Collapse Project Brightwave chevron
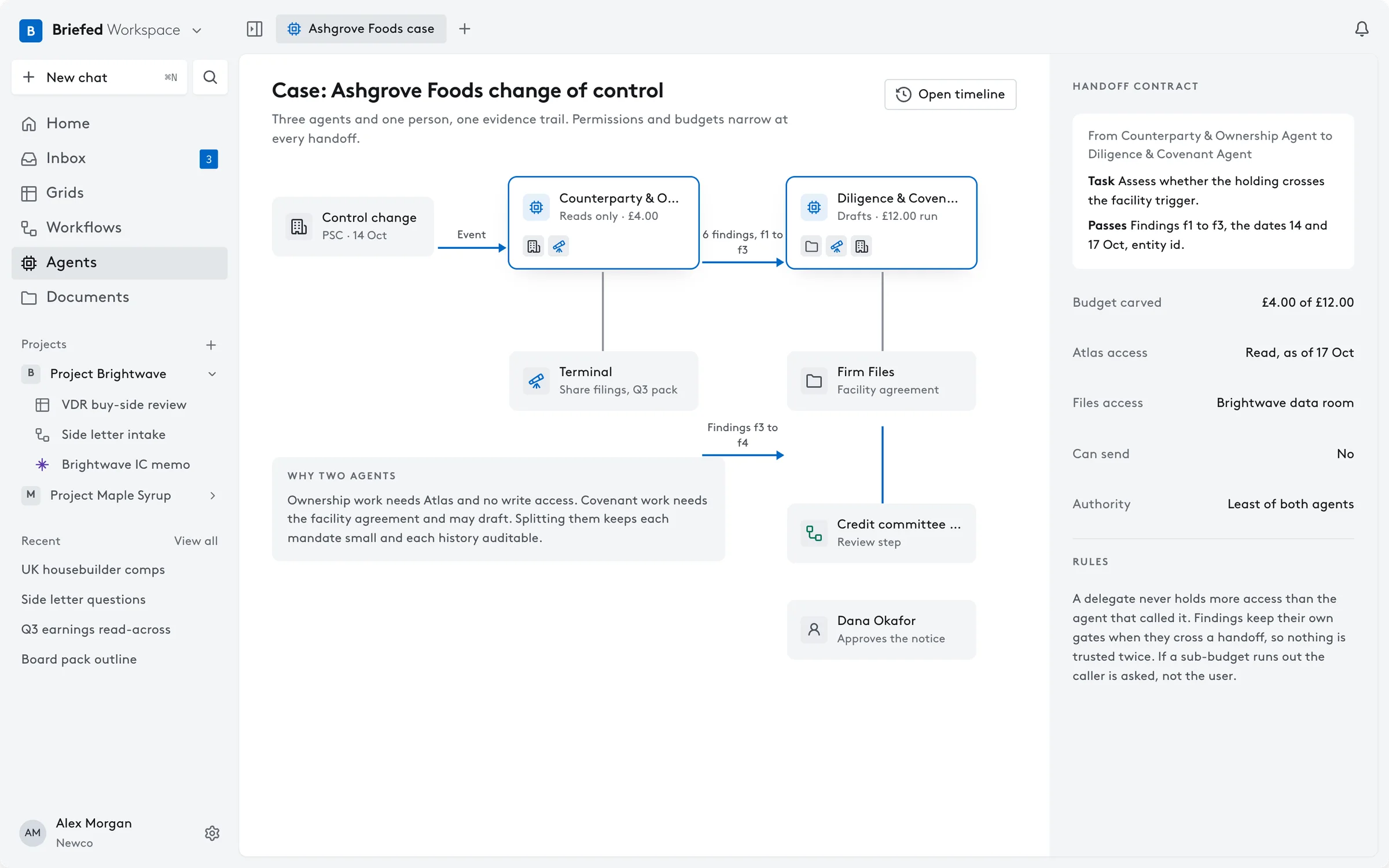 pos(212,374)
